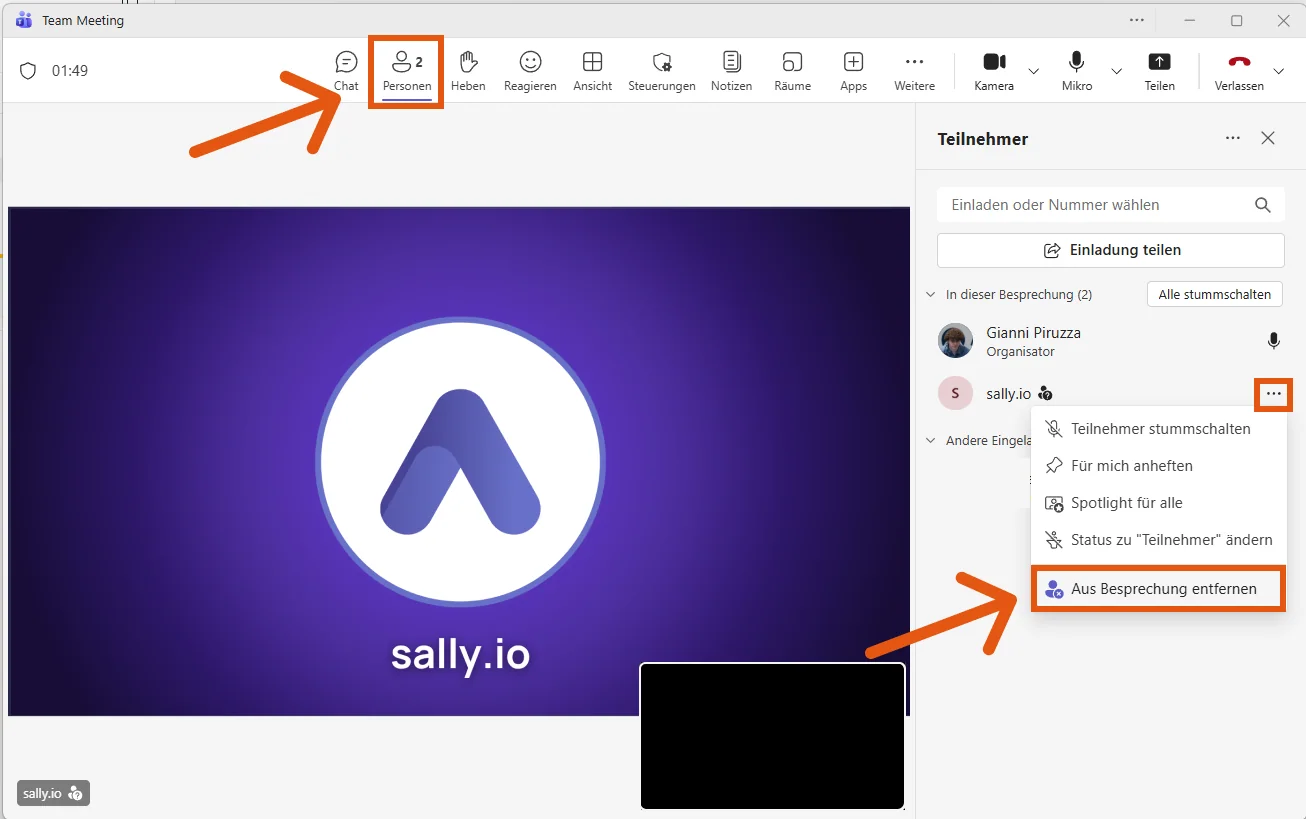Choose Spotlight für alle menu entry
Screen dimensions: 1306x819
pos(1158,503)
